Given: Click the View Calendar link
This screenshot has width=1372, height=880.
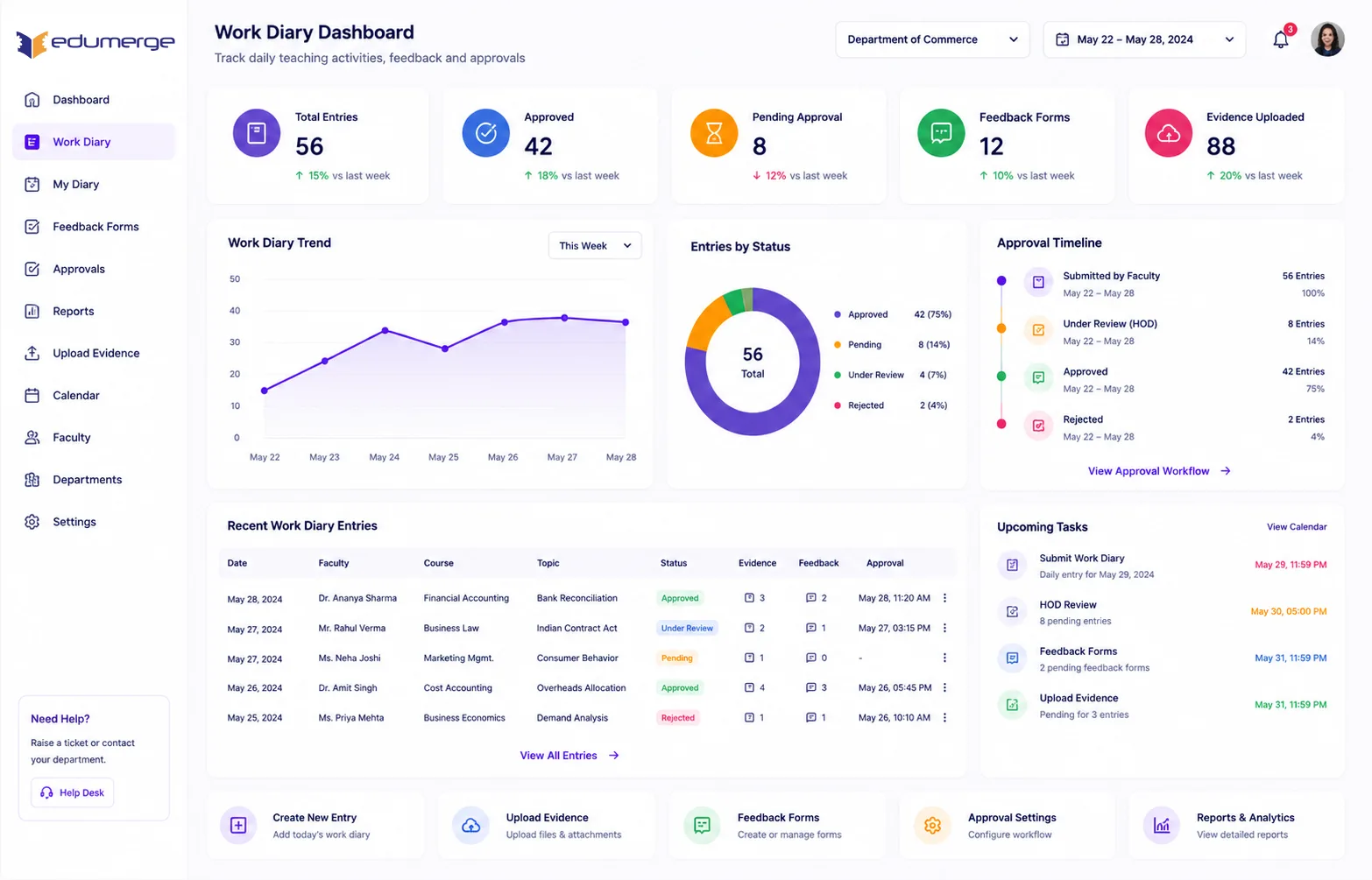Looking at the screenshot, I should tap(1297, 527).
